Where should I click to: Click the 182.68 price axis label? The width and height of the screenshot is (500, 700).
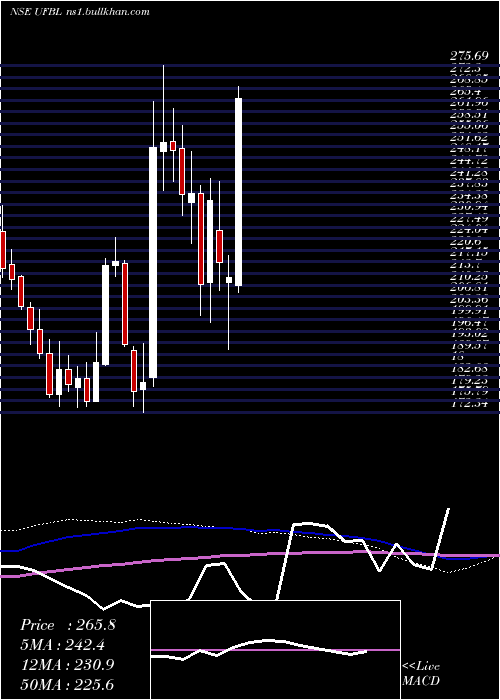tap(469, 370)
